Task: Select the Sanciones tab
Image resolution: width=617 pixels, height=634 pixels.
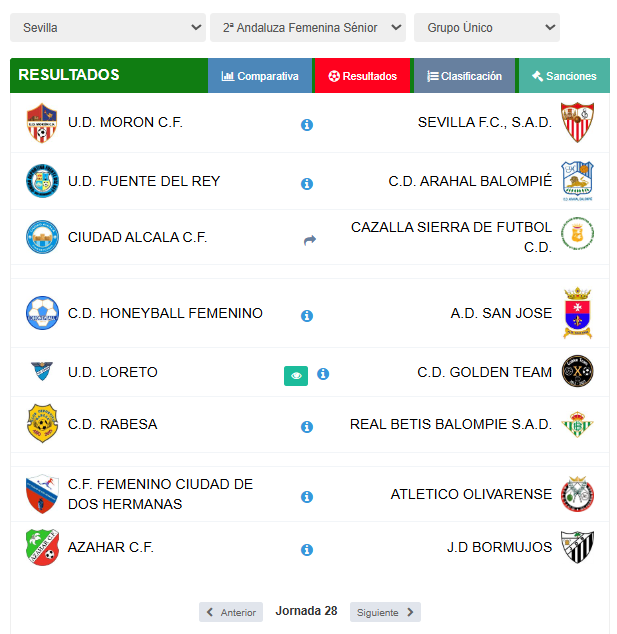Action: pos(564,76)
